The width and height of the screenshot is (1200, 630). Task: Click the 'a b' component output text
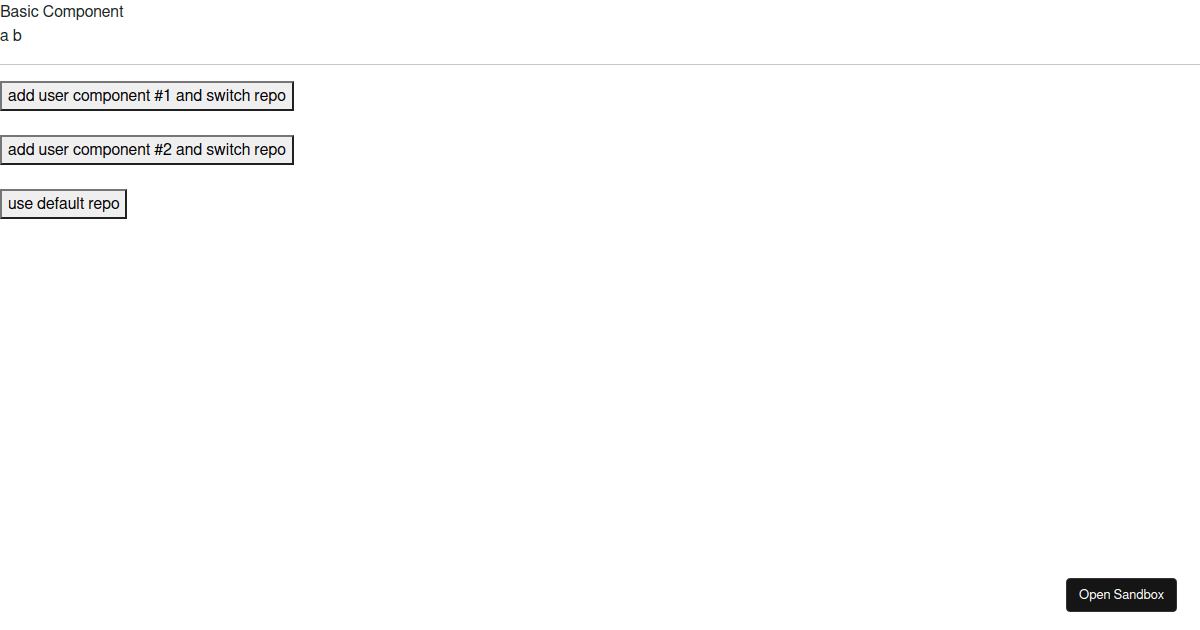pos(10,36)
